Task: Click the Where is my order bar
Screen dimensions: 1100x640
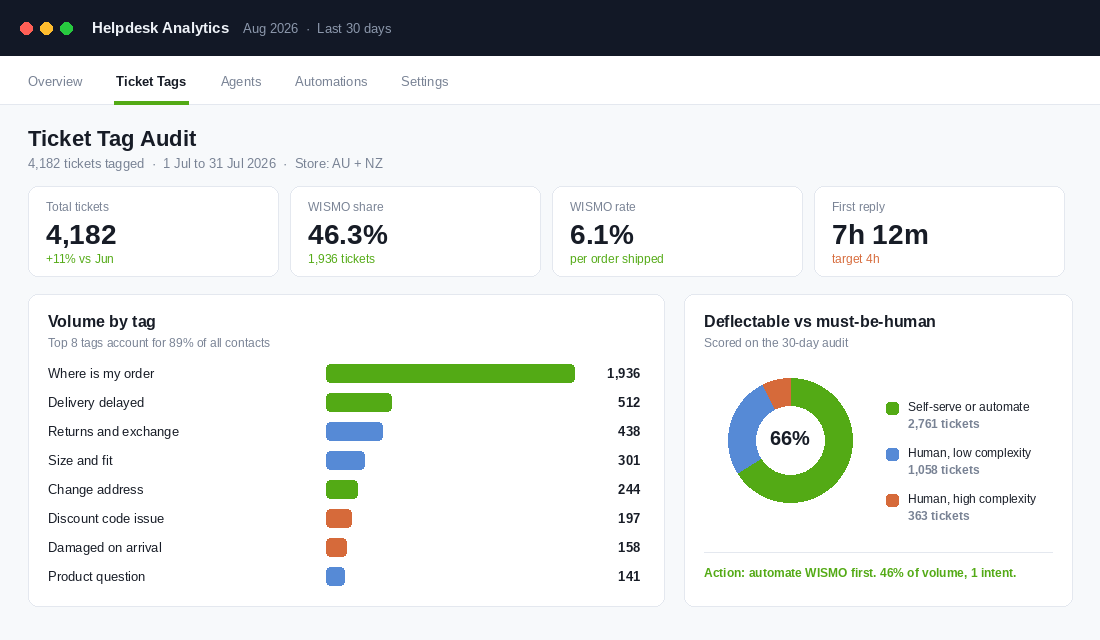Action: pyautogui.click(x=450, y=373)
